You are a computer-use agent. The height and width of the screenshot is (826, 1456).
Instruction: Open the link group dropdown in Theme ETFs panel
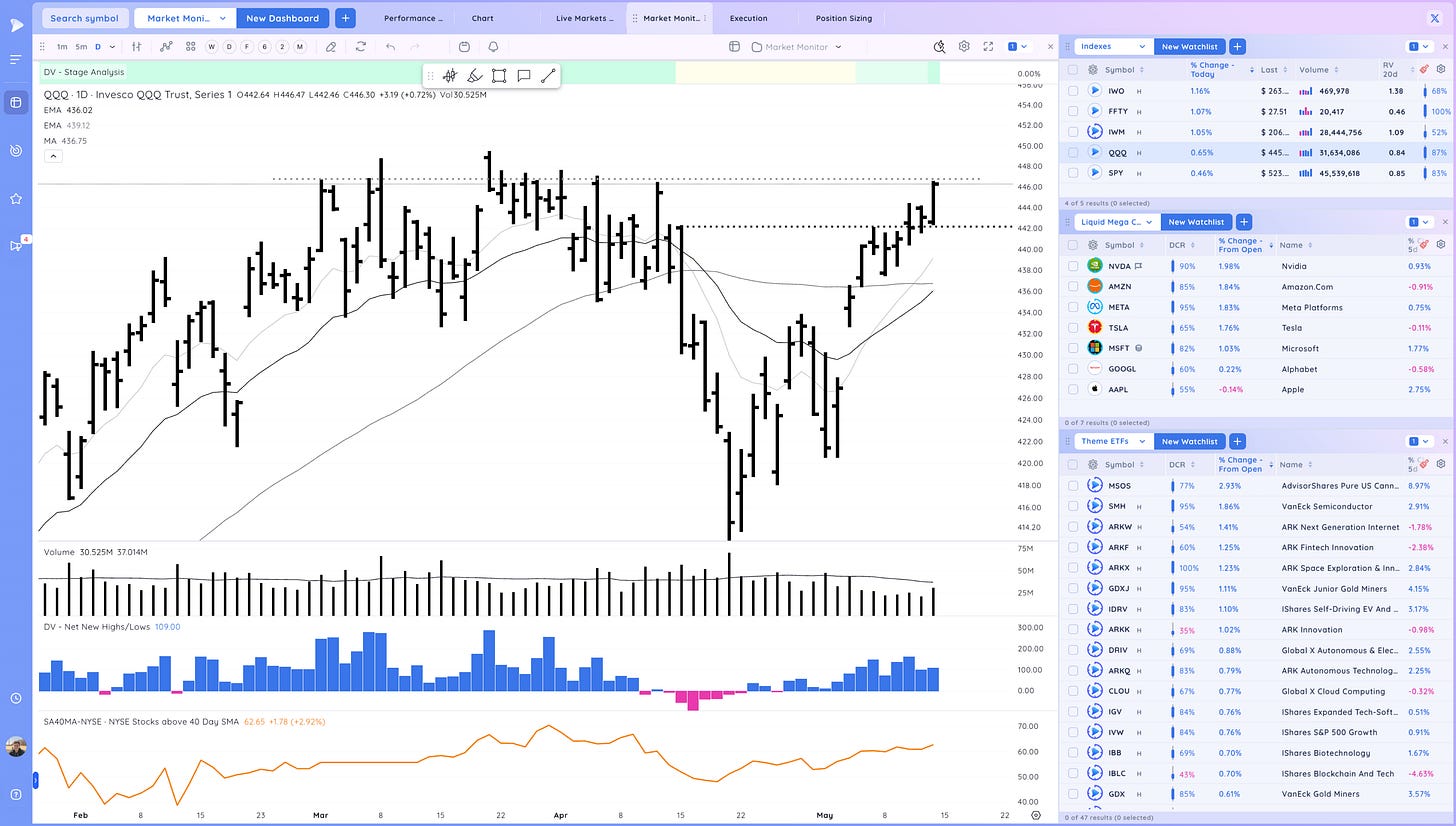coord(1420,441)
